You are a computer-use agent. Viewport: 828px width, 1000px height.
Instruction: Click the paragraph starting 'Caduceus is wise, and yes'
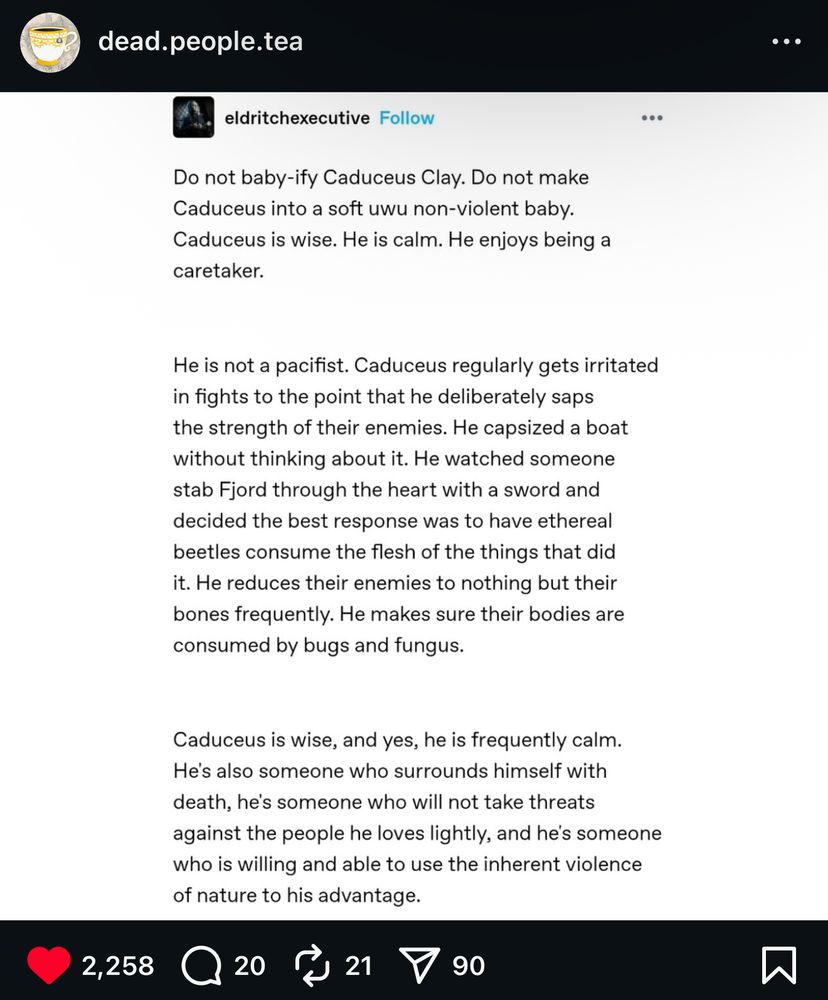(x=417, y=817)
